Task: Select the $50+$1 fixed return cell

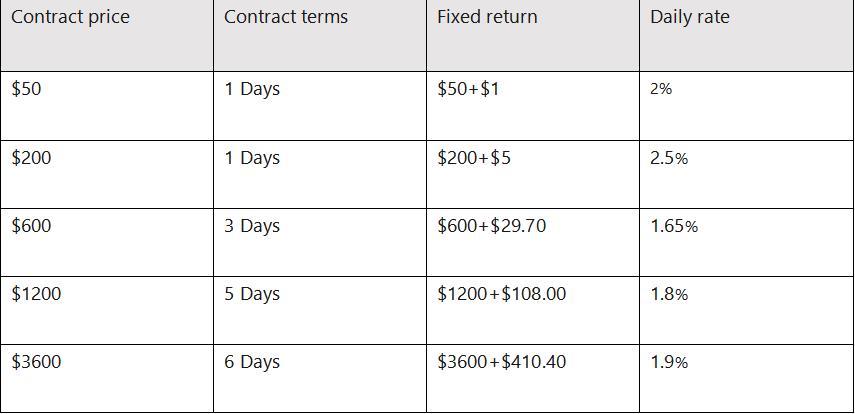Action: 468,89
